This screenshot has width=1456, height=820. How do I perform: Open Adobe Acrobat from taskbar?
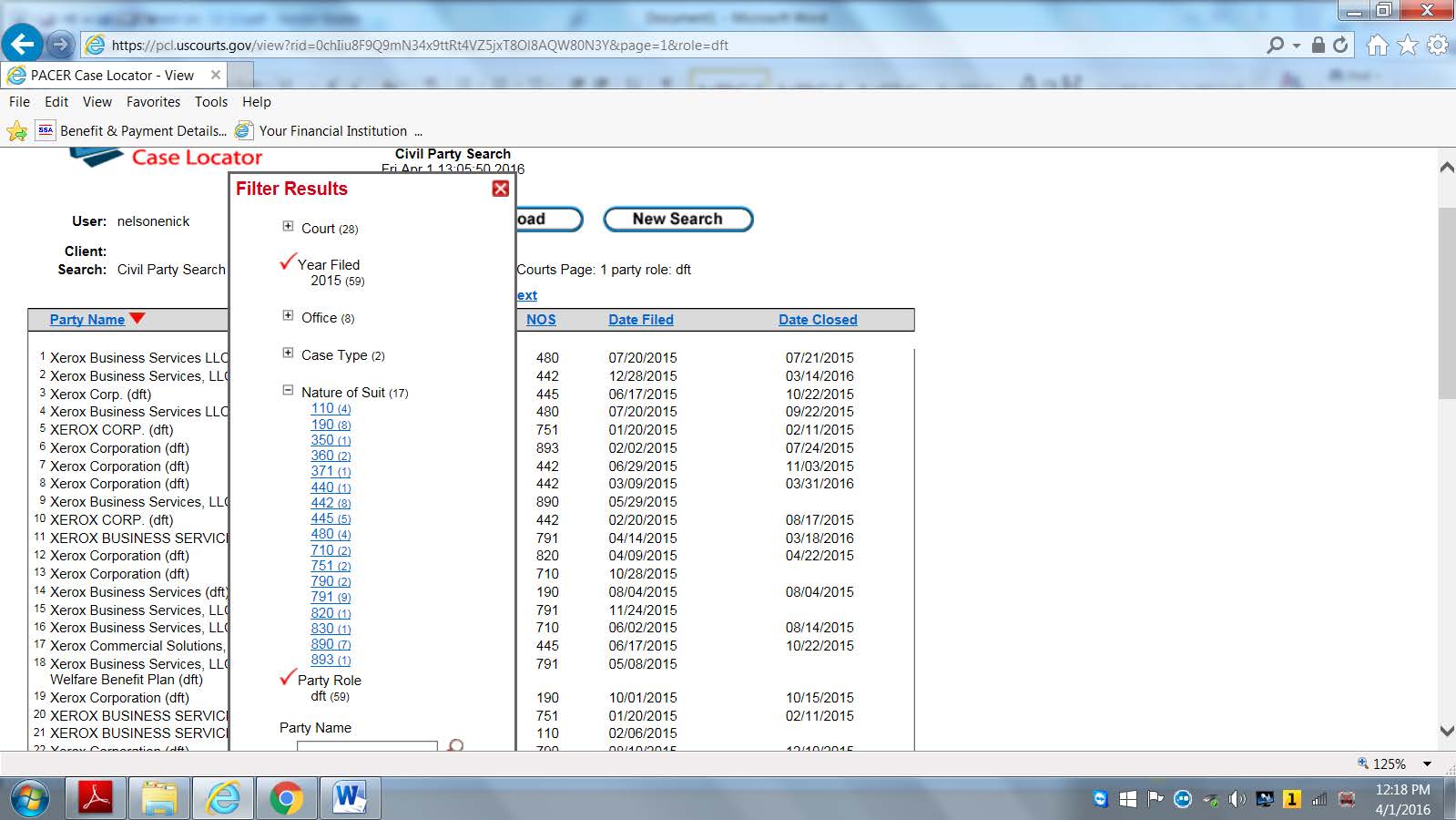pos(96,799)
